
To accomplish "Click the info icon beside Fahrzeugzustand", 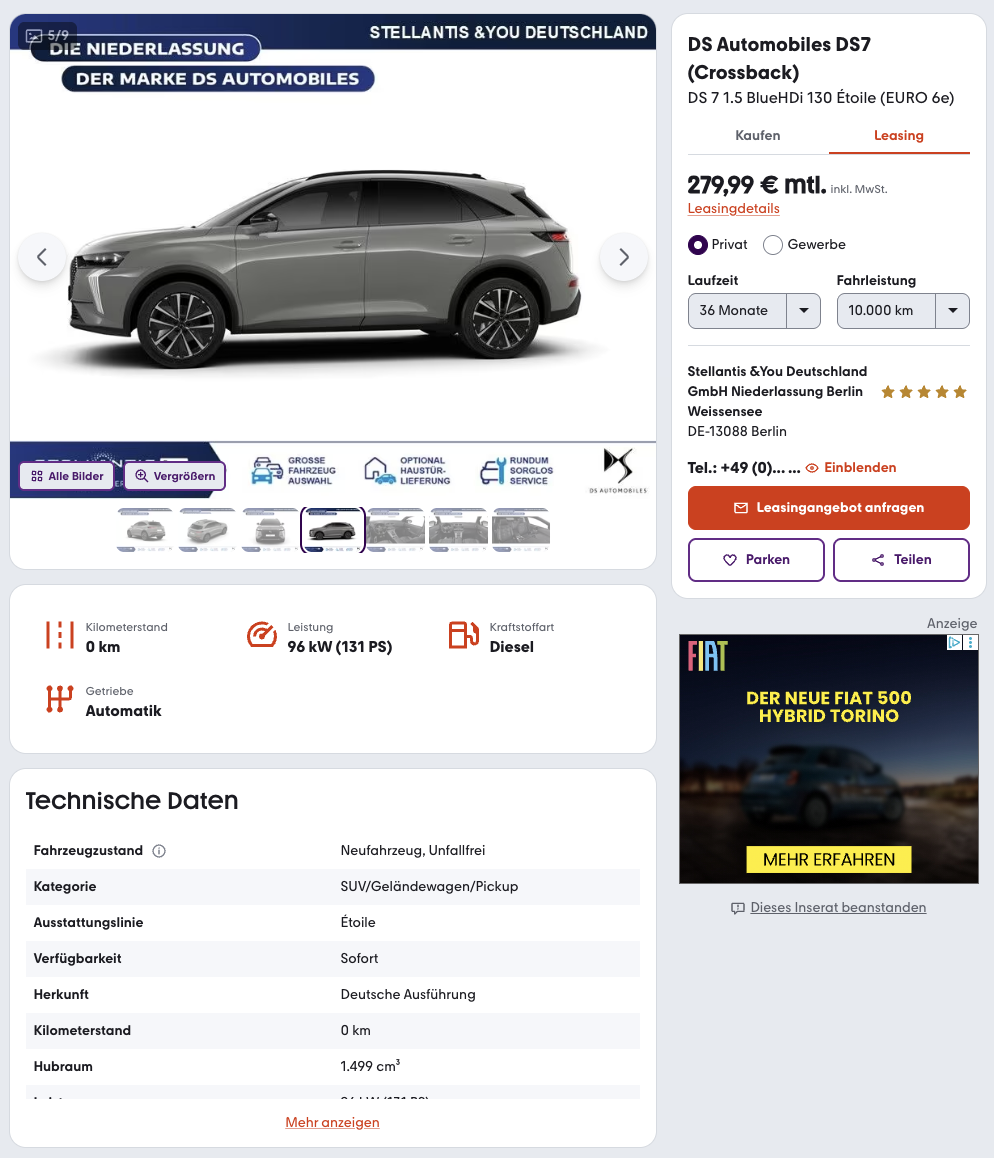I will pos(159,851).
